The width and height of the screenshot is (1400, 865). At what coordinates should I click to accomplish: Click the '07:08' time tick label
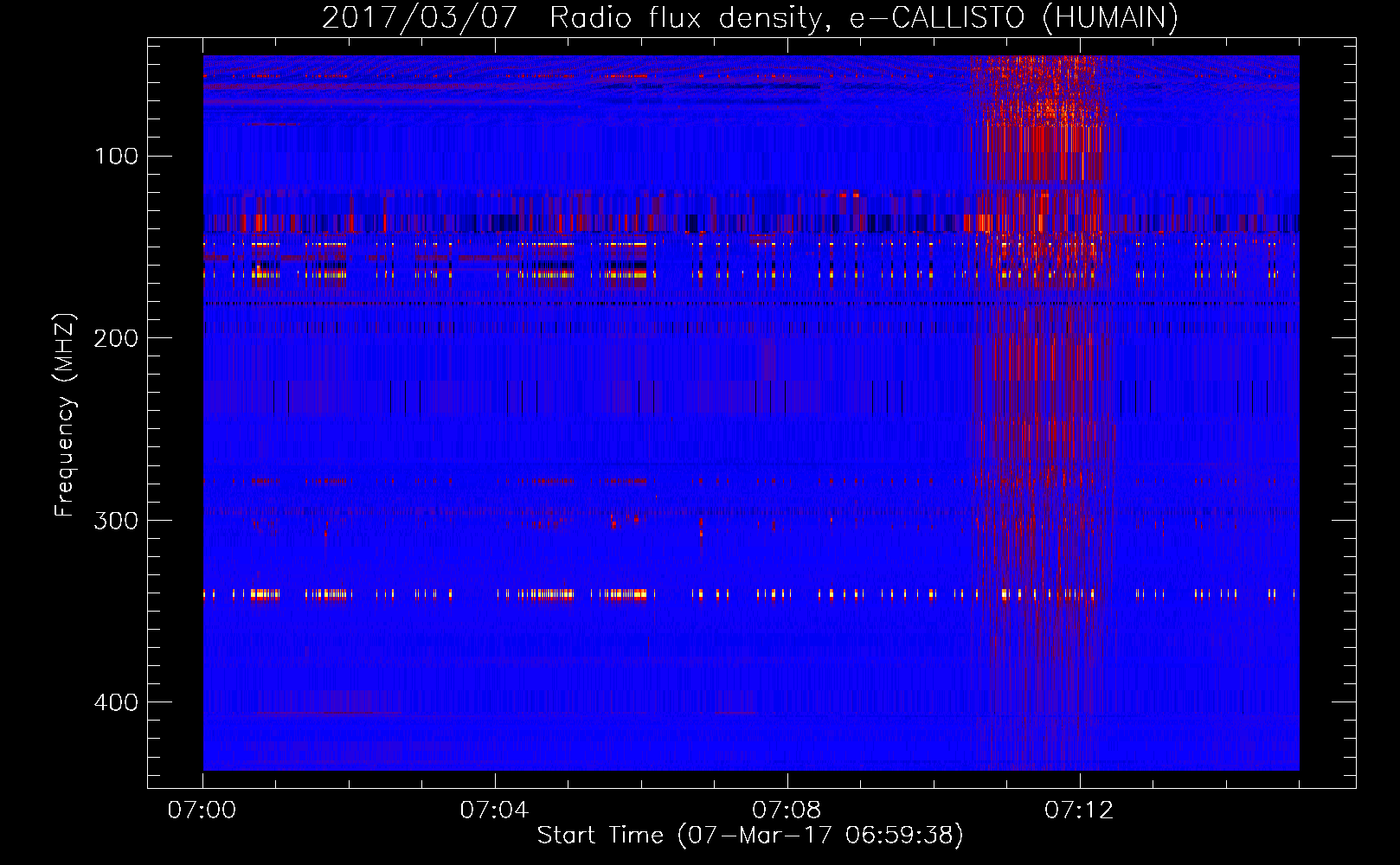pos(787,811)
